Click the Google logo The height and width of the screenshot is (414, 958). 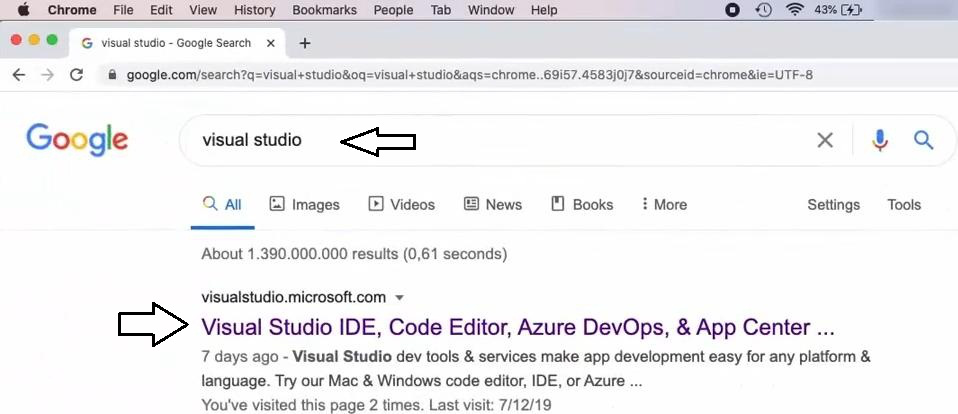(x=77, y=140)
